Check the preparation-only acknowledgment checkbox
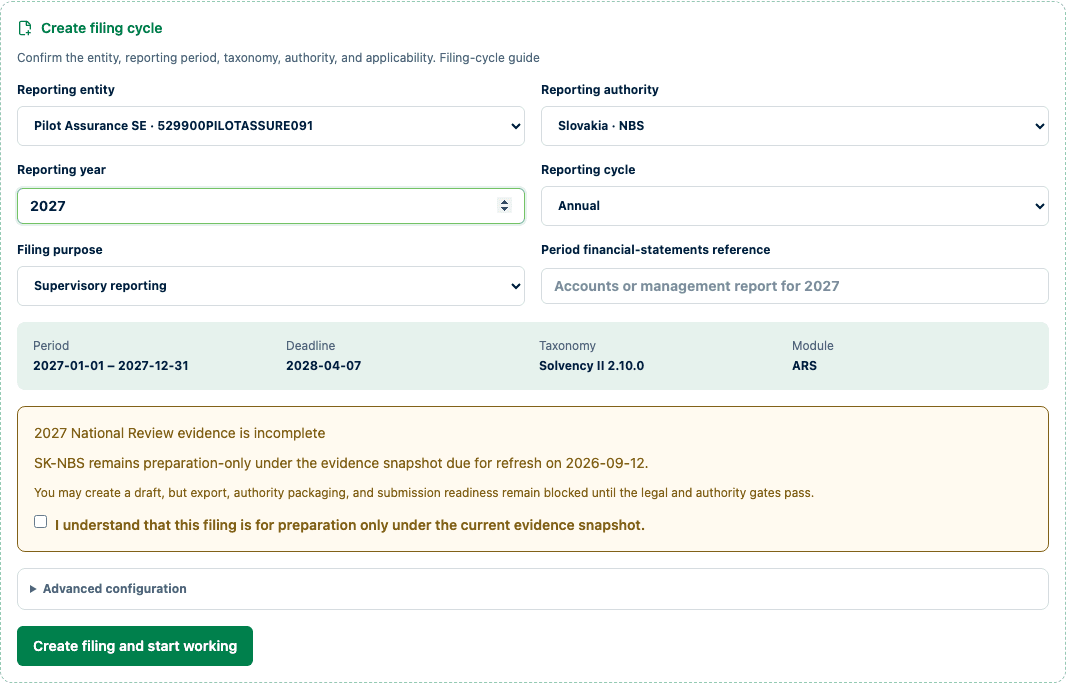 coord(41,522)
